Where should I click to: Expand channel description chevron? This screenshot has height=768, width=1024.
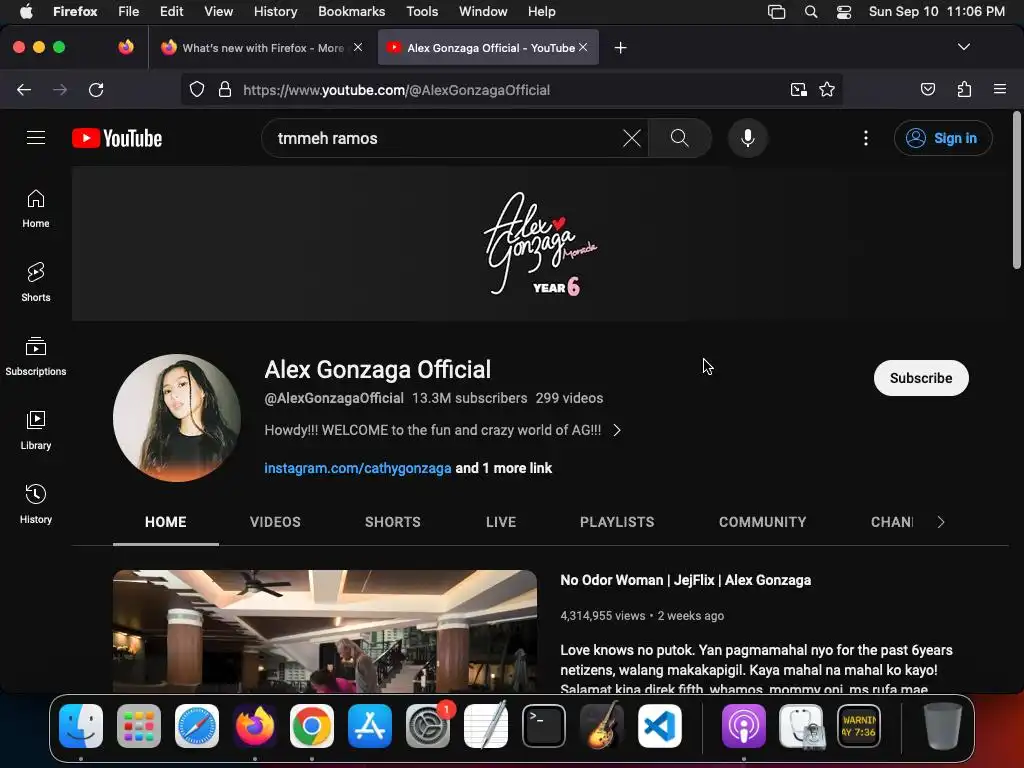pyautogui.click(x=617, y=430)
